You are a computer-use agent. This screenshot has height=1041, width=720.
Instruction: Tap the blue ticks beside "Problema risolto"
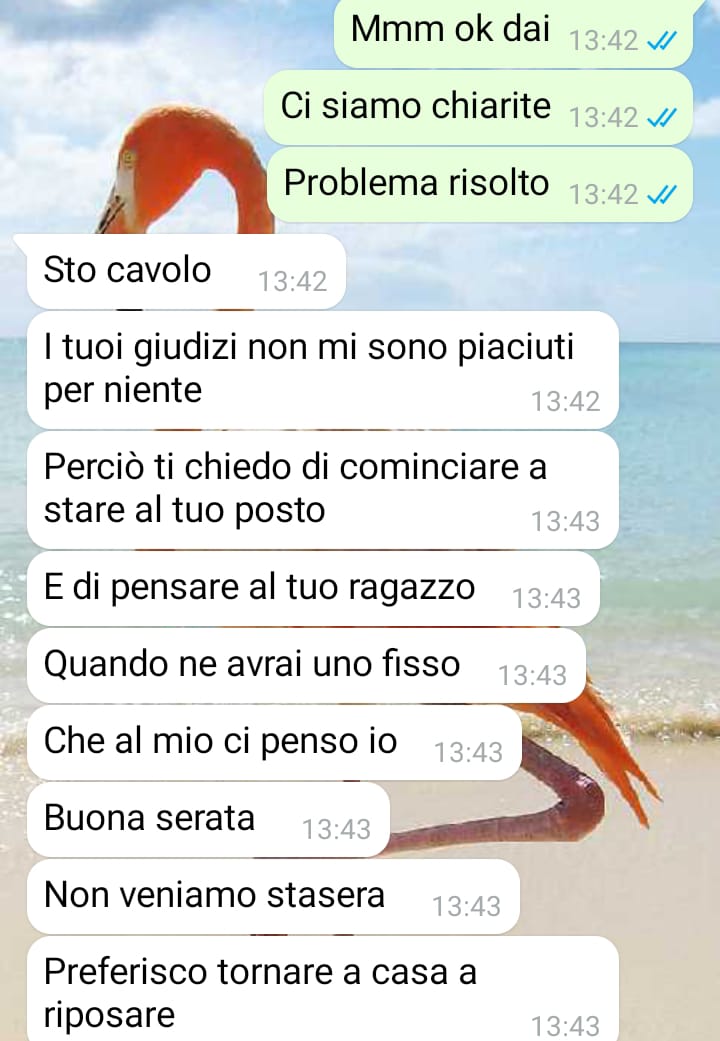(662, 195)
